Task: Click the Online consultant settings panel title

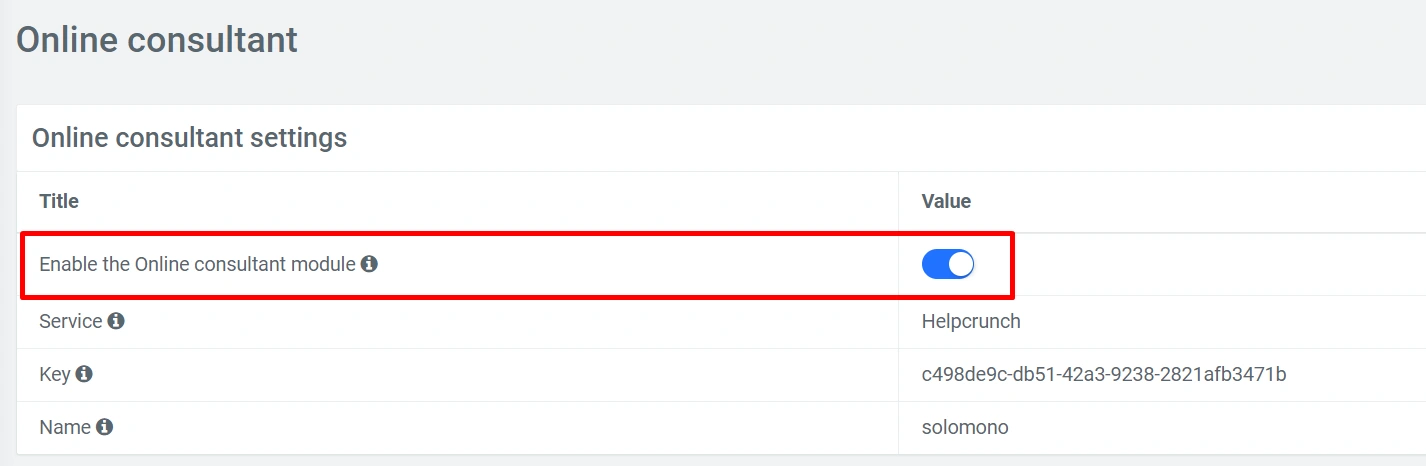Action: point(189,138)
